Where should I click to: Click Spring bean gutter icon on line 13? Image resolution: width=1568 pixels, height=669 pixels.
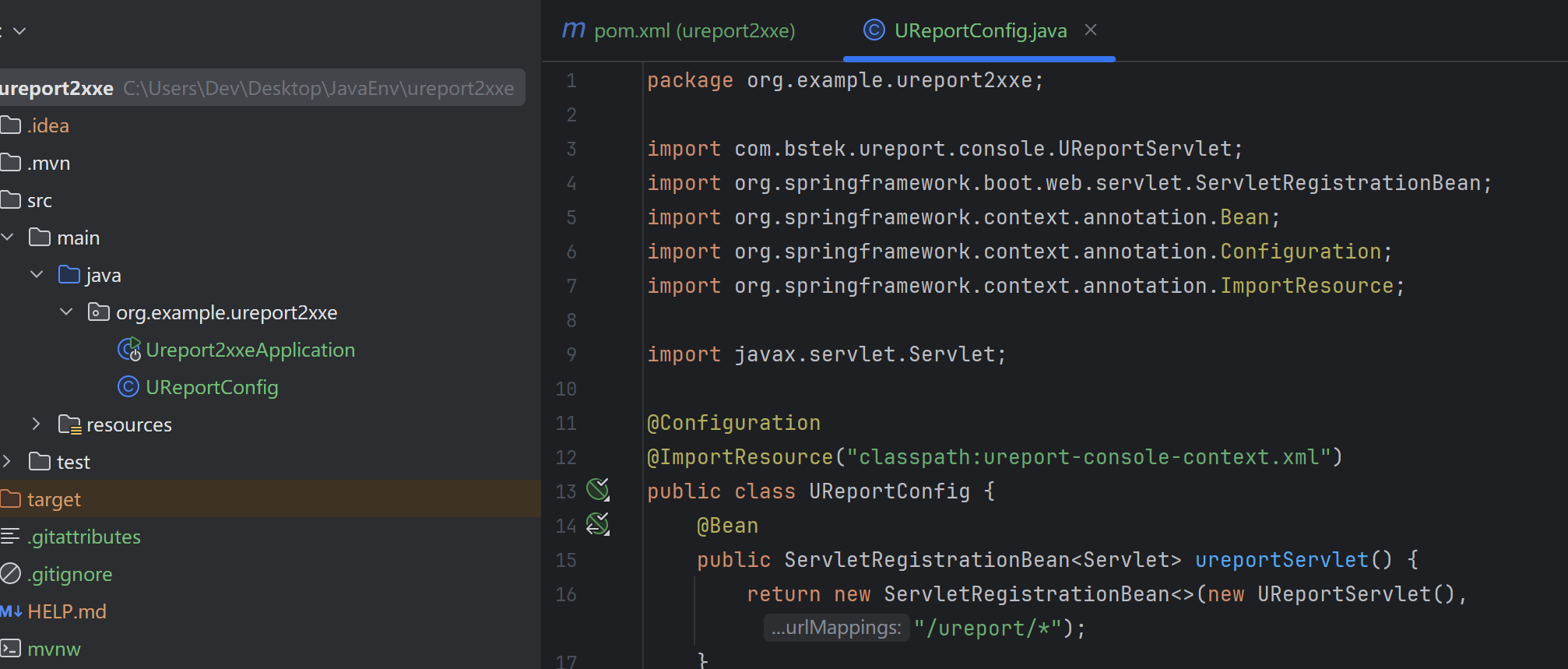598,490
